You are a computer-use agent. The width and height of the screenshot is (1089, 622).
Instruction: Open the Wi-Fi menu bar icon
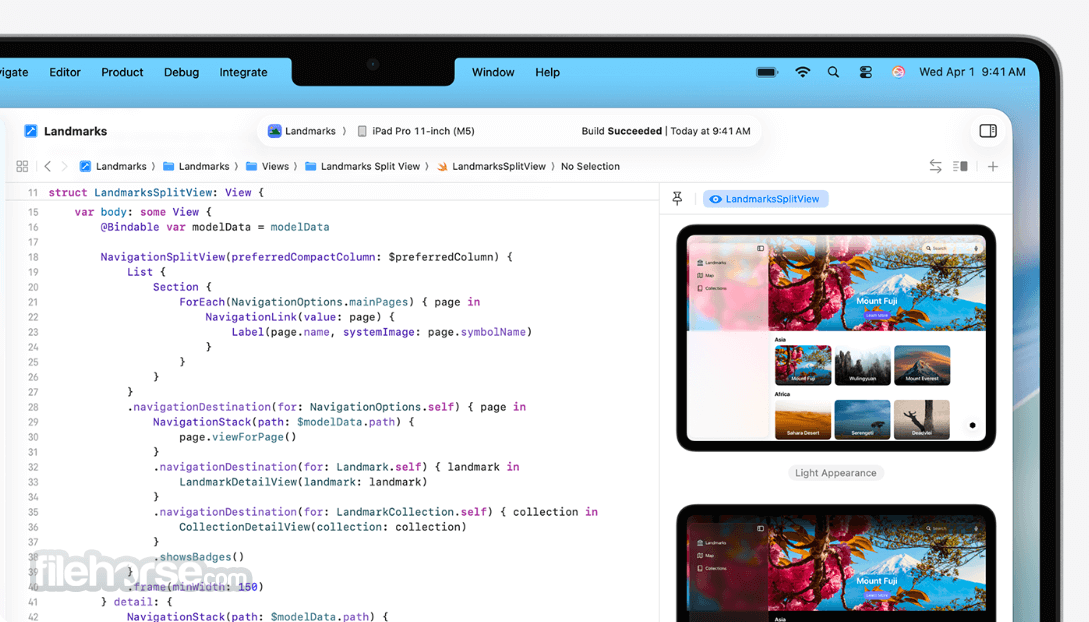pyautogui.click(x=803, y=72)
